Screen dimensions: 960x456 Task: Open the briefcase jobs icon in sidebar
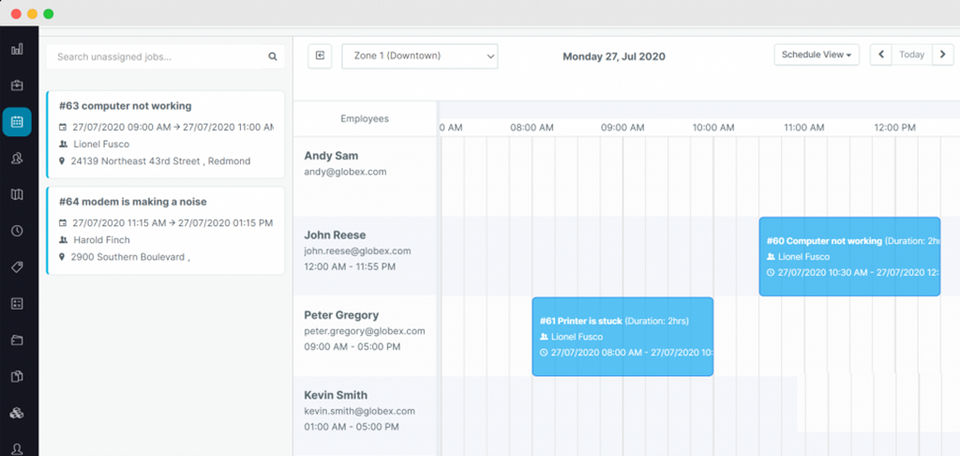[x=17, y=85]
